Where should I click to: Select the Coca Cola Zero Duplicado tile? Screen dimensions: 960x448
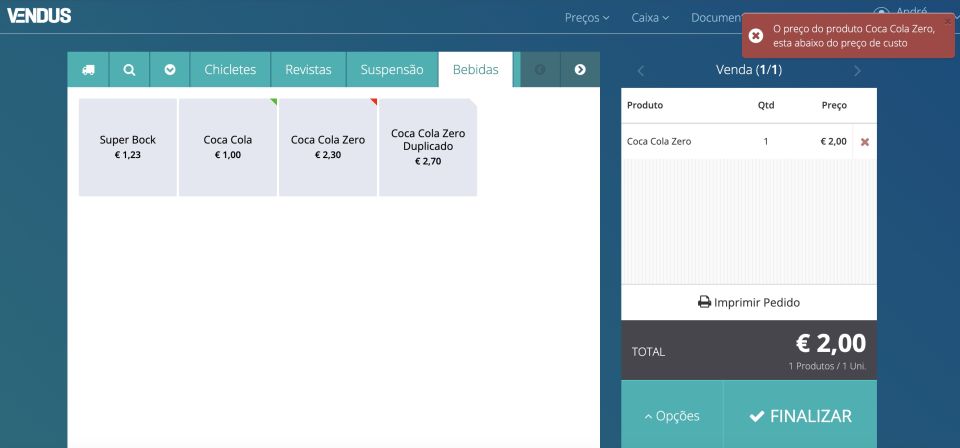click(x=428, y=147)
